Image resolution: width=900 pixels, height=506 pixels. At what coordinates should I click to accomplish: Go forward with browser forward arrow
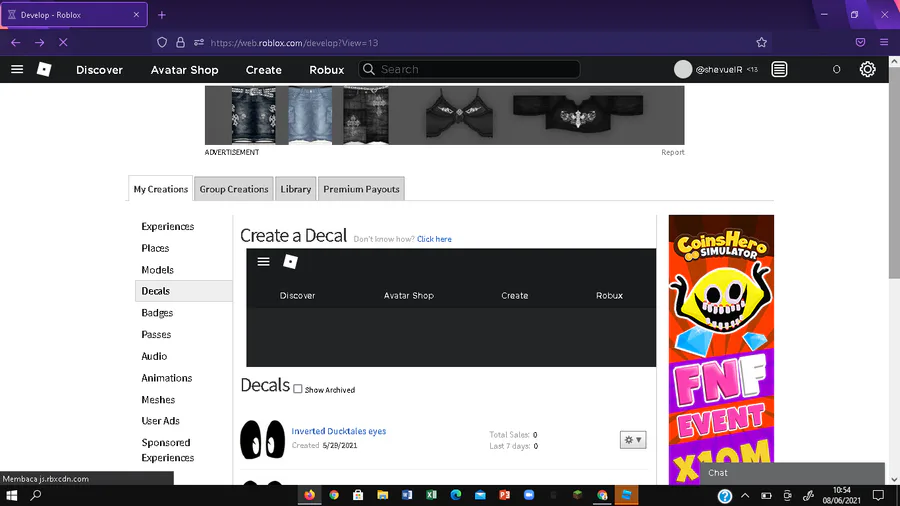(x=39, y=42)
